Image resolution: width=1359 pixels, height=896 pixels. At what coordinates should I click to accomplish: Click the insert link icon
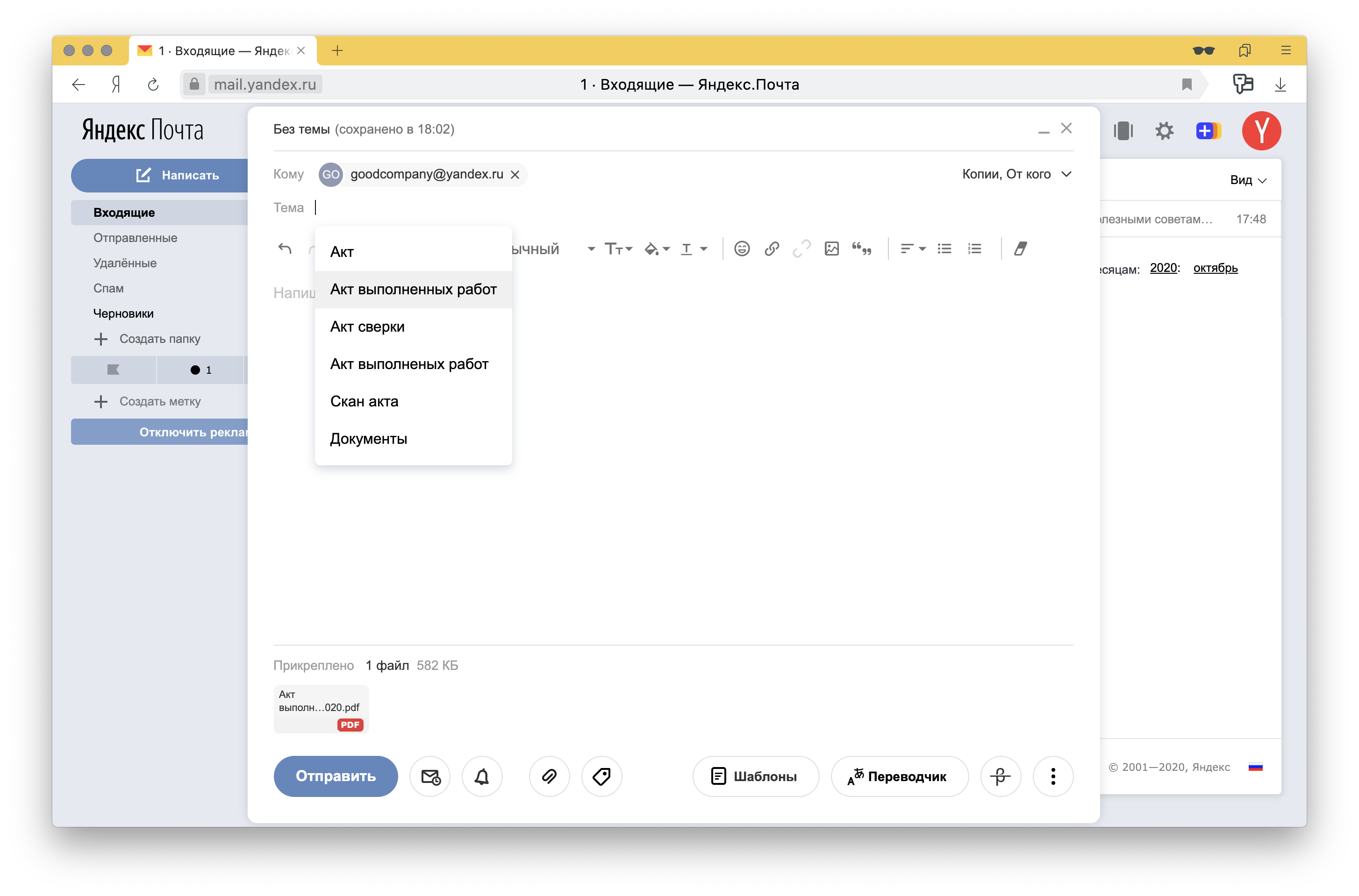(x=772, y=249)
